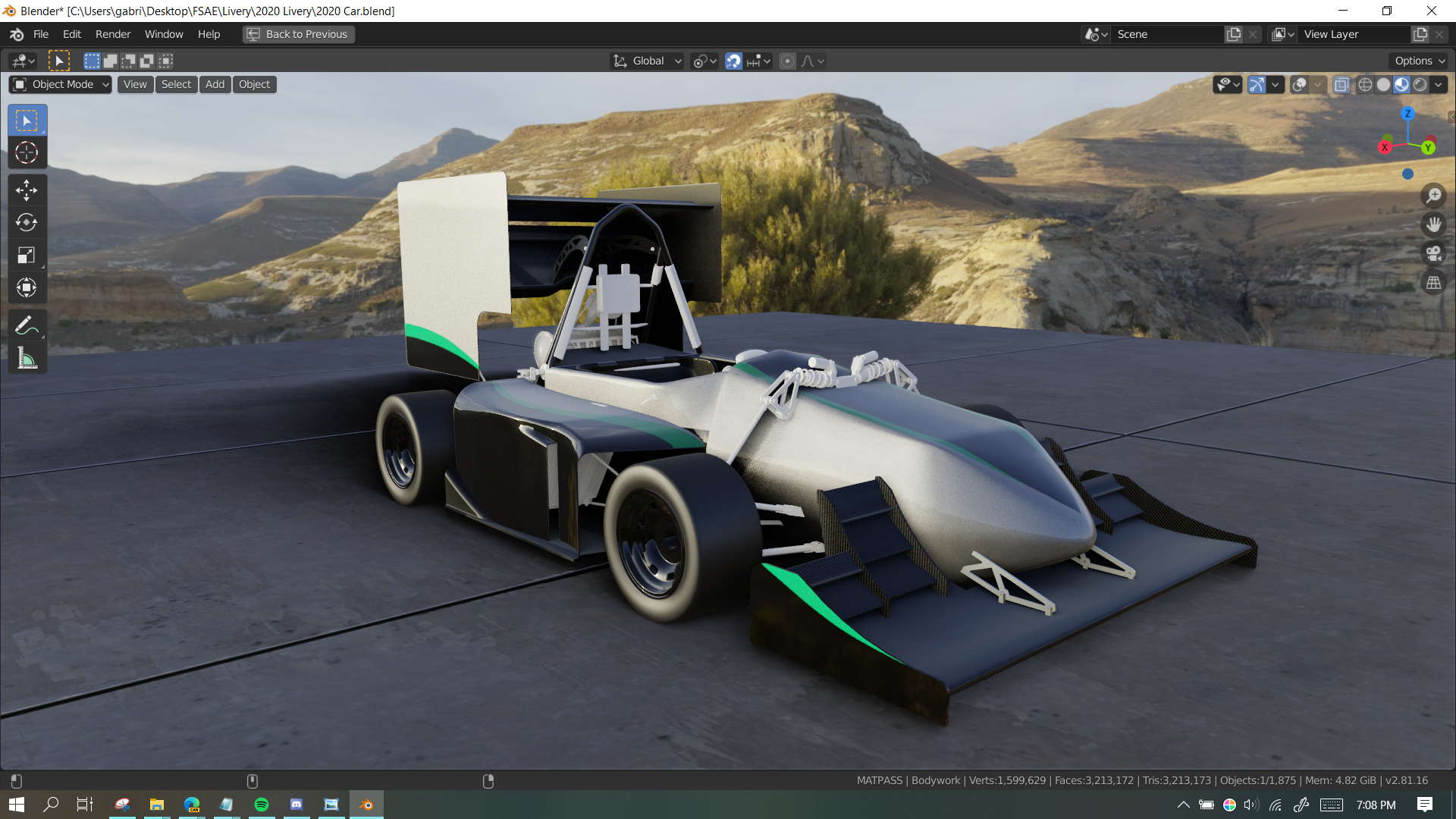This screenshot has width=1456, height=819.
Task: Switch to wireframe viewport shading
Action: click(x=1365, y=85)
